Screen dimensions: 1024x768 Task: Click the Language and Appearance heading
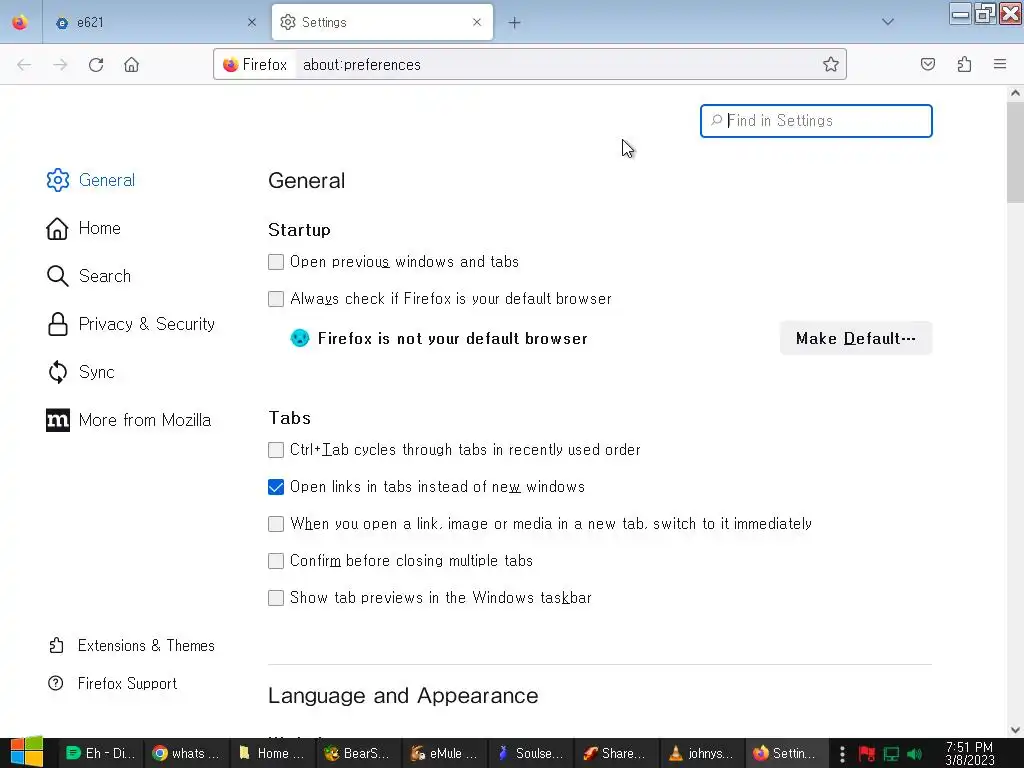[403, 696]
